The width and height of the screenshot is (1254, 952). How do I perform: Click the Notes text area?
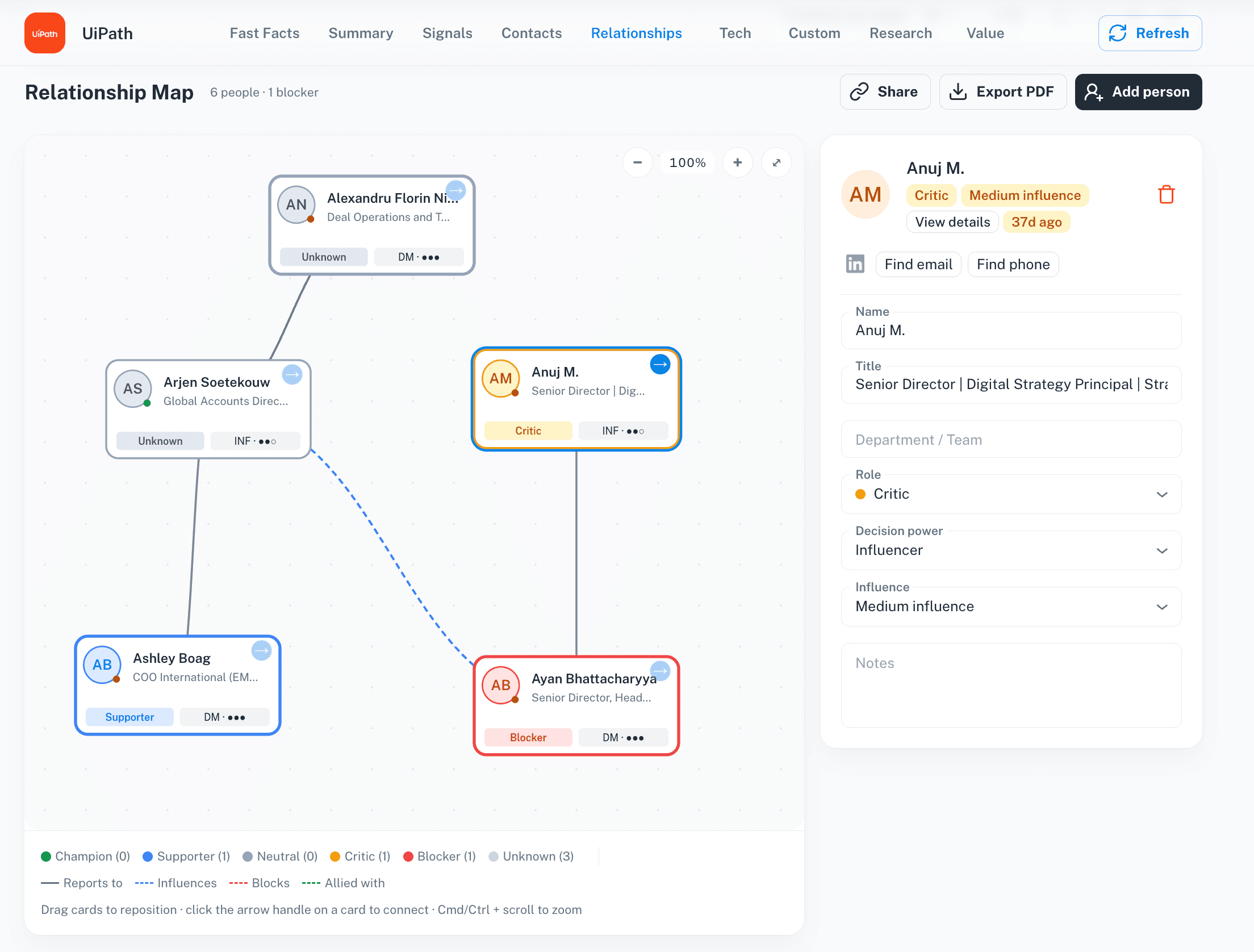(1011, 685)
